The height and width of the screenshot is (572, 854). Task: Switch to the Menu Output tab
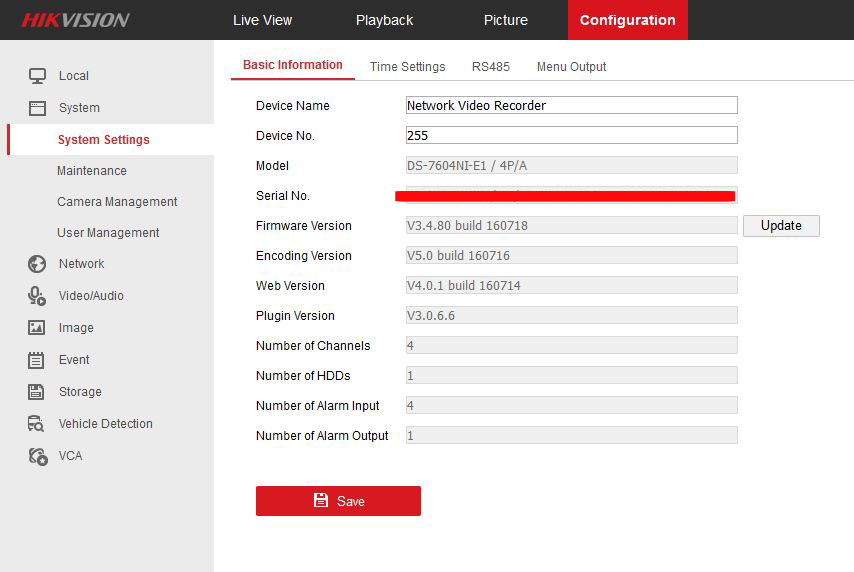click(571, 67)
